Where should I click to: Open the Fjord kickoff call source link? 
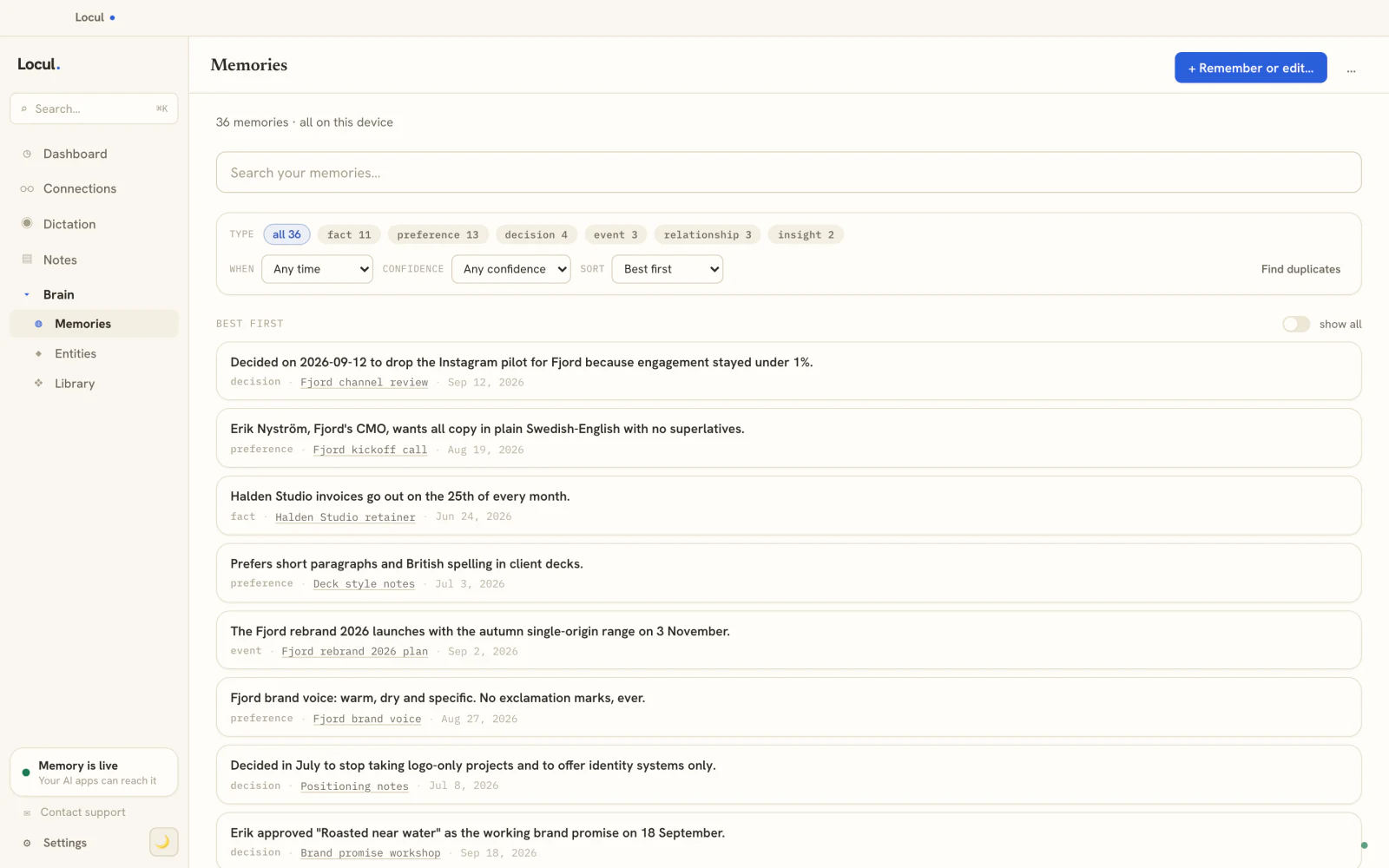[370, 450]
